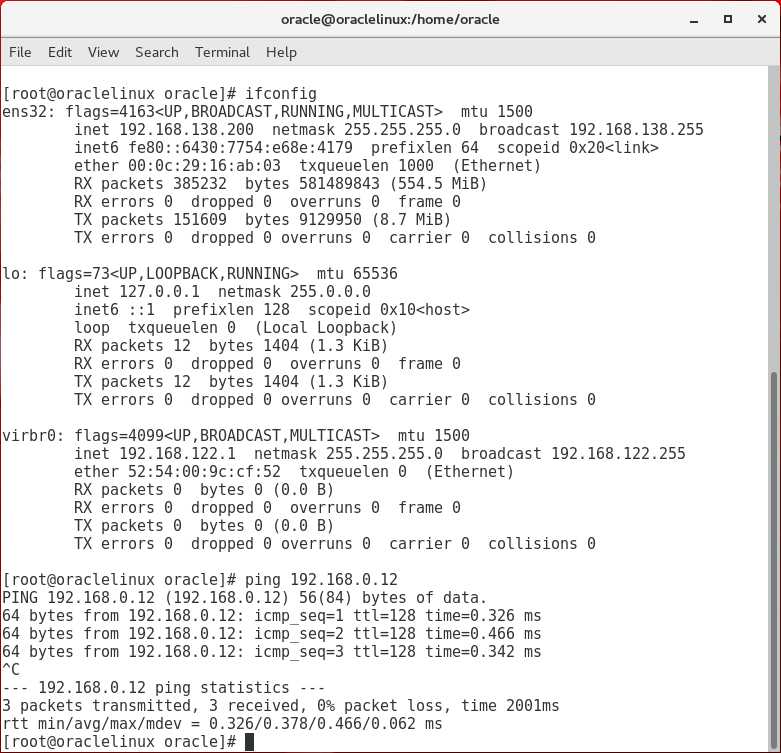Click the time 2001ms value
781x753 pixels.
click(510, 706)
